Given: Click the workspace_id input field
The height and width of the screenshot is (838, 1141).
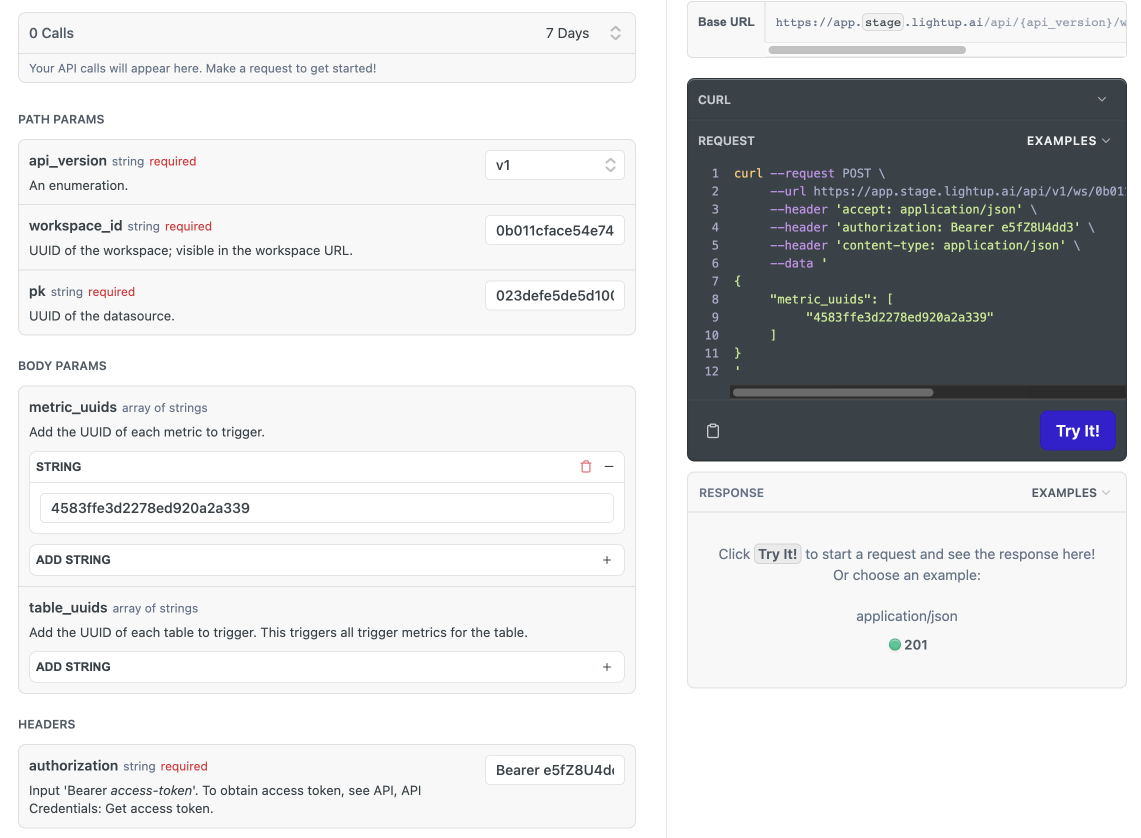Looking at the screenshot, I should [555, 231].
